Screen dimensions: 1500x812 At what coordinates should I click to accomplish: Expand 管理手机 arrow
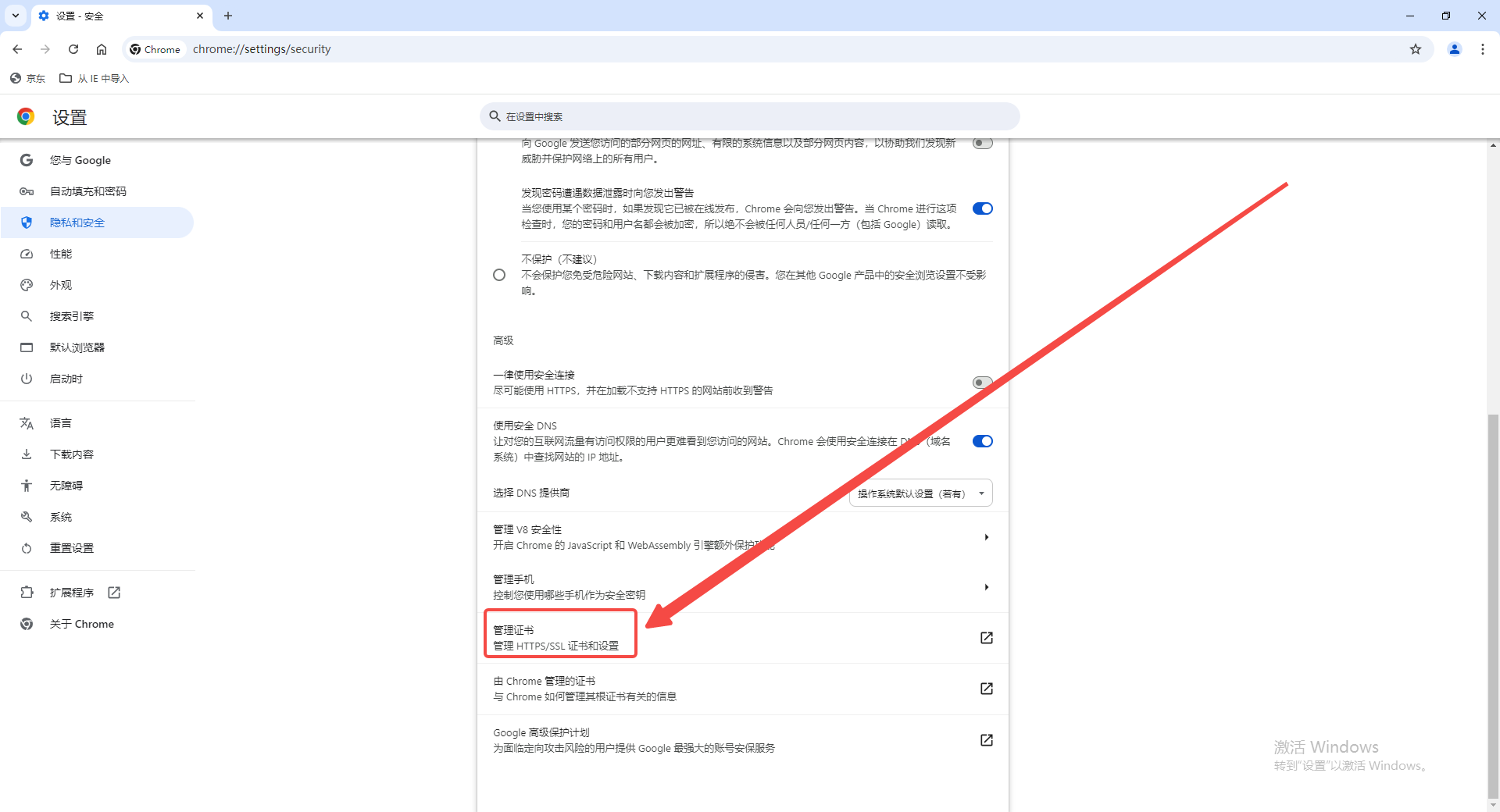coord(987,587)
